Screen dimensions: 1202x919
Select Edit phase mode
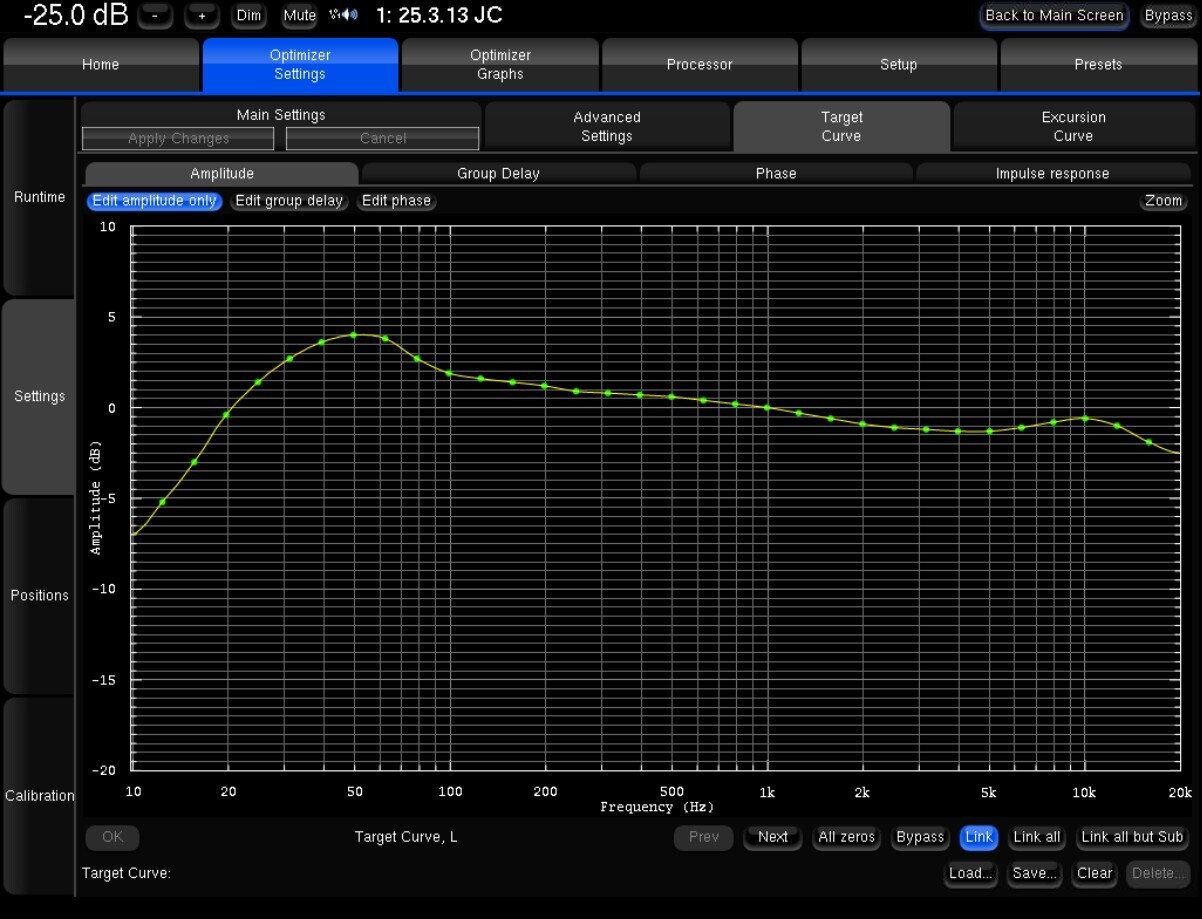click(x=396, y=201)
